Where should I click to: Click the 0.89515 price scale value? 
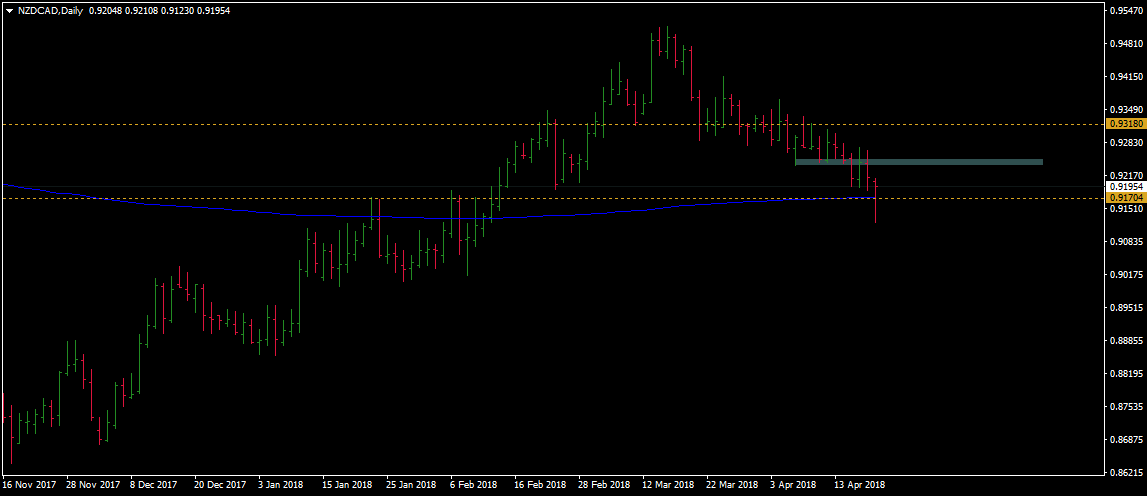1127,308
